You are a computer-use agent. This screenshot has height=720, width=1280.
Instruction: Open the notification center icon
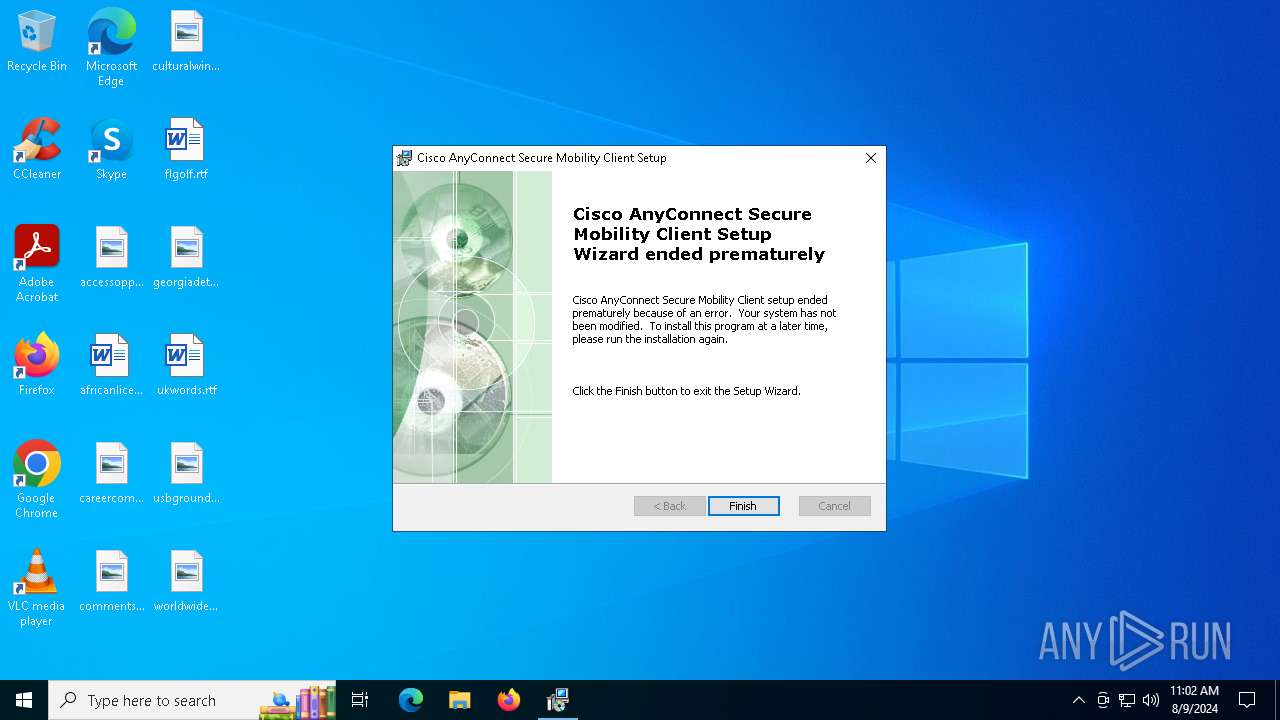[x=1247, y=700]
